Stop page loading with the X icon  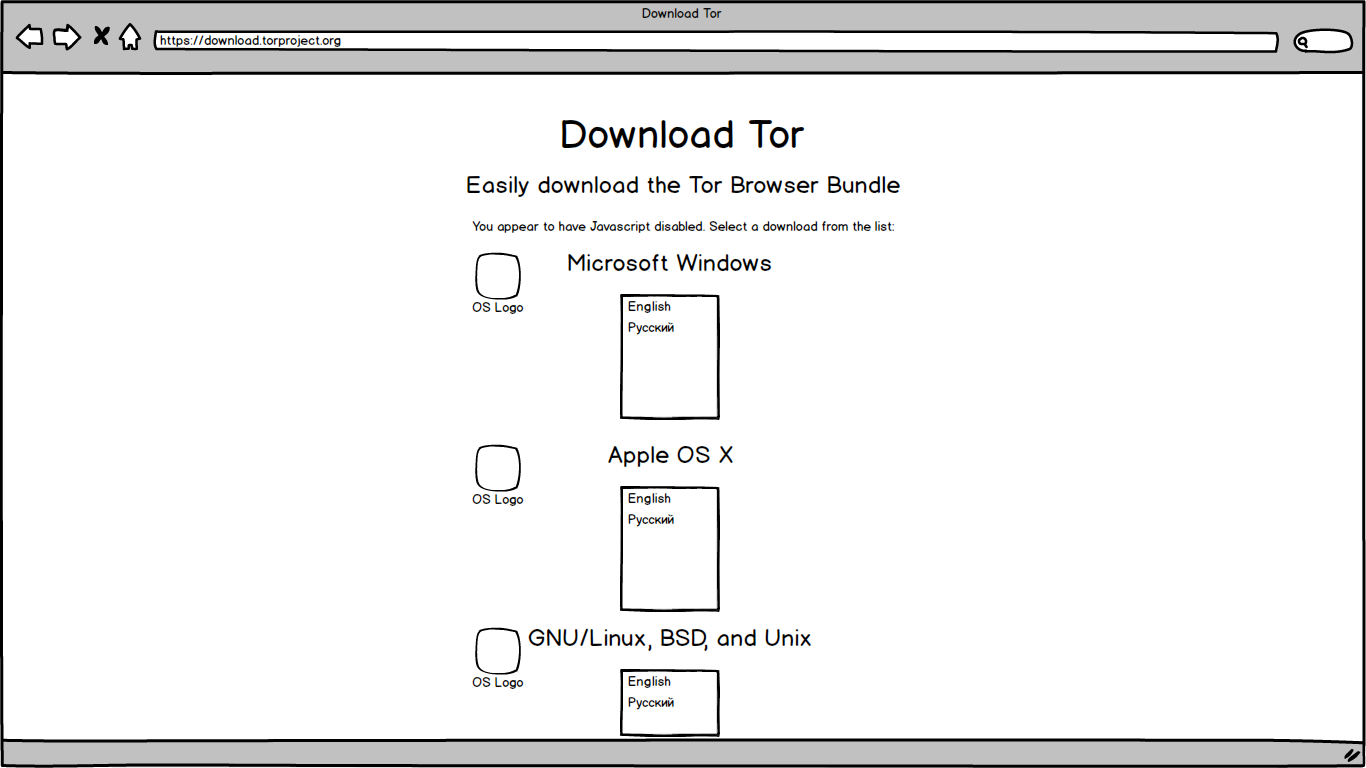click(x=101, y=37)
